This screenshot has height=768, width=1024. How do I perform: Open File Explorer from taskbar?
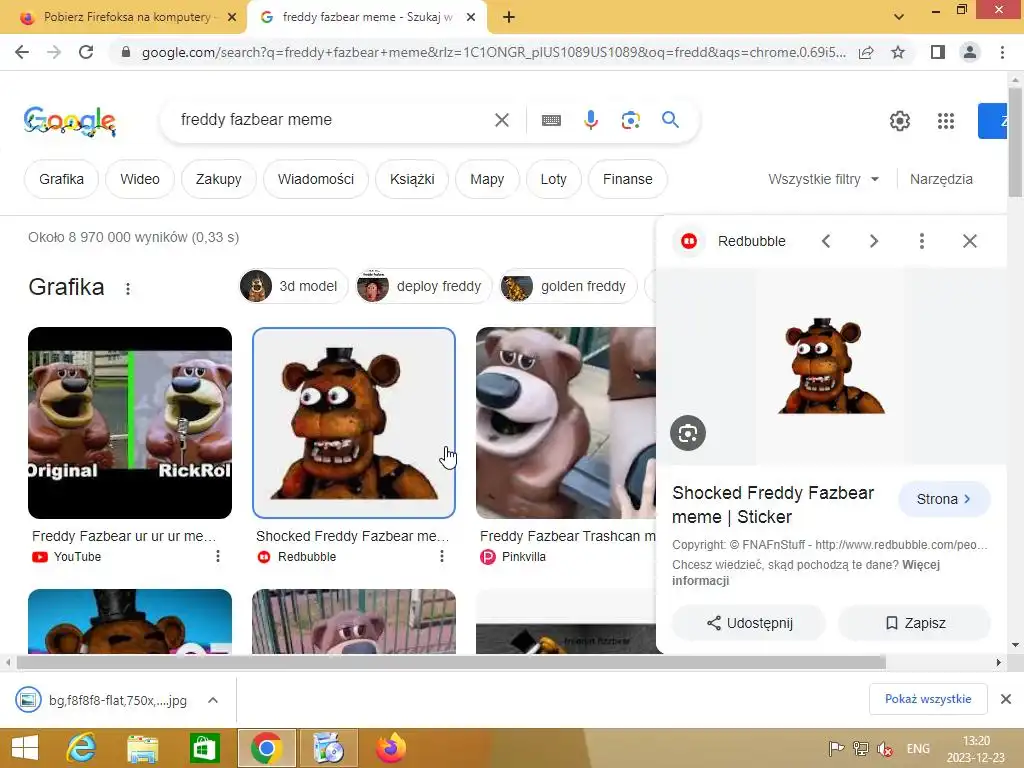pos(142,748)
